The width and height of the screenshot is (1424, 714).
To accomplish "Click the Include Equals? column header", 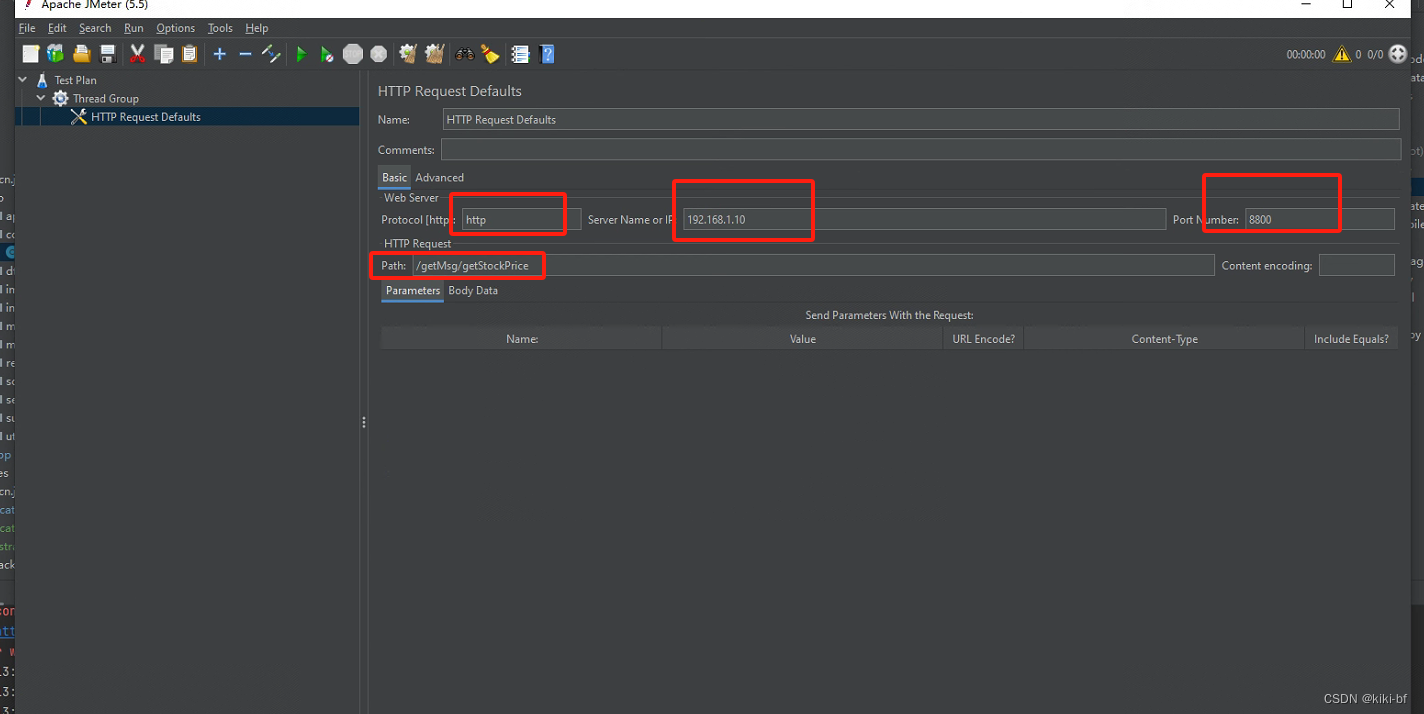I will point(1352,338).
